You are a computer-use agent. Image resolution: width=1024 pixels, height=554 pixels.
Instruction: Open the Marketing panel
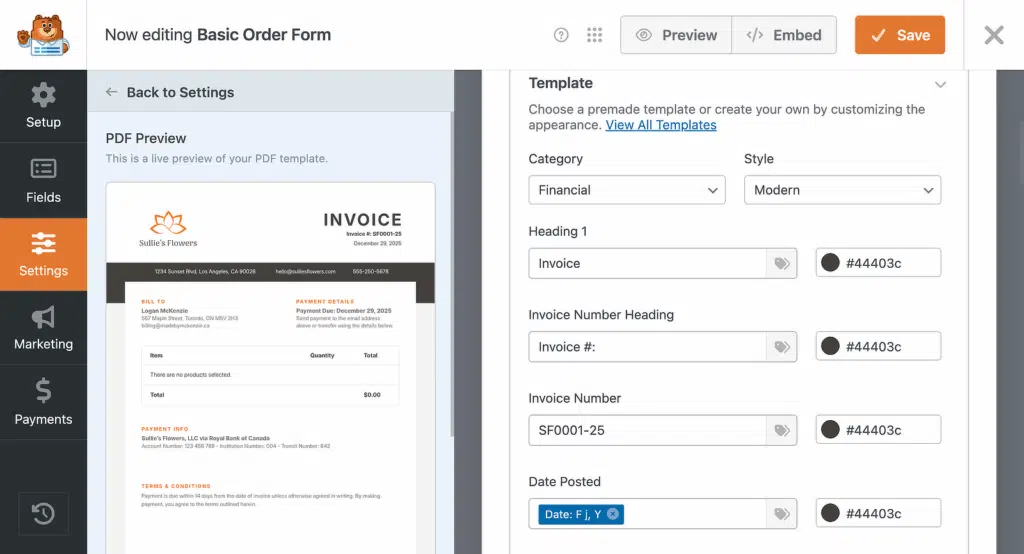tap(43, 328)
